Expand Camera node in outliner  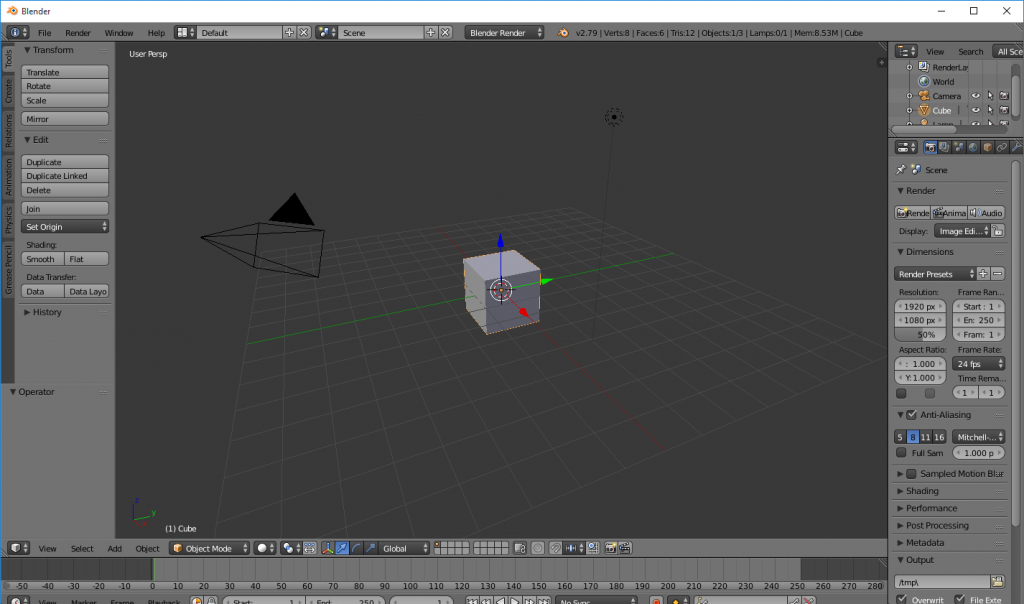pos(909,96)
